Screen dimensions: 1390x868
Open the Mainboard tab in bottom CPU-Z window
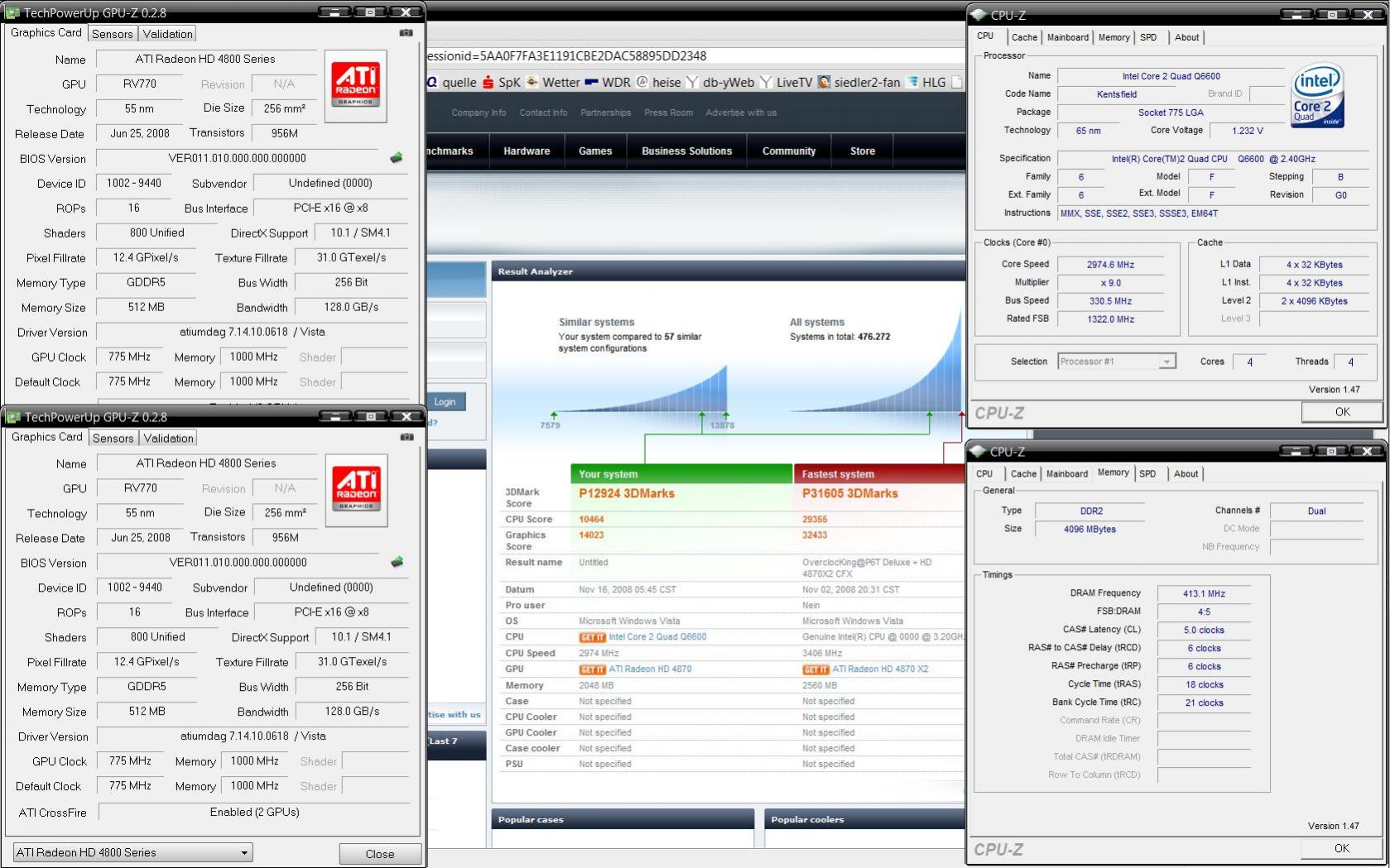1067,474
